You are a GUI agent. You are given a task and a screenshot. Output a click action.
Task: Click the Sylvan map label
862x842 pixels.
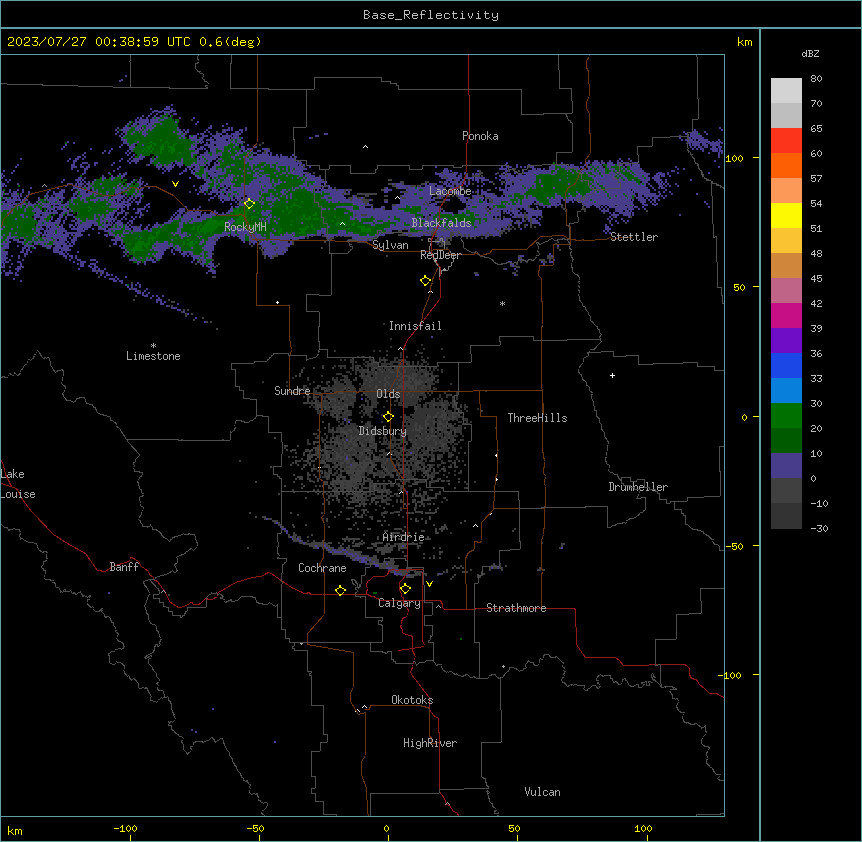click(390, 245)
